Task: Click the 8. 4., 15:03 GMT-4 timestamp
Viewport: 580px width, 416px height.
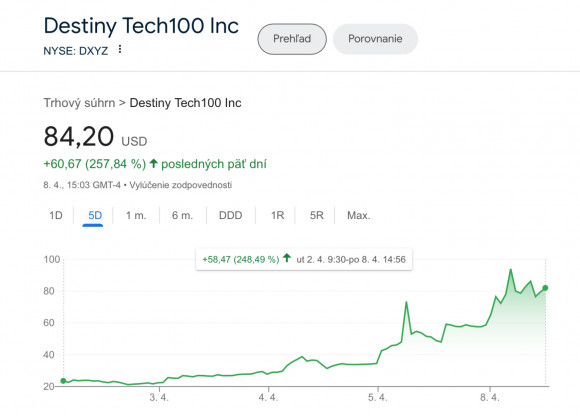Action: pyautogui.click(x=82, y=185)
